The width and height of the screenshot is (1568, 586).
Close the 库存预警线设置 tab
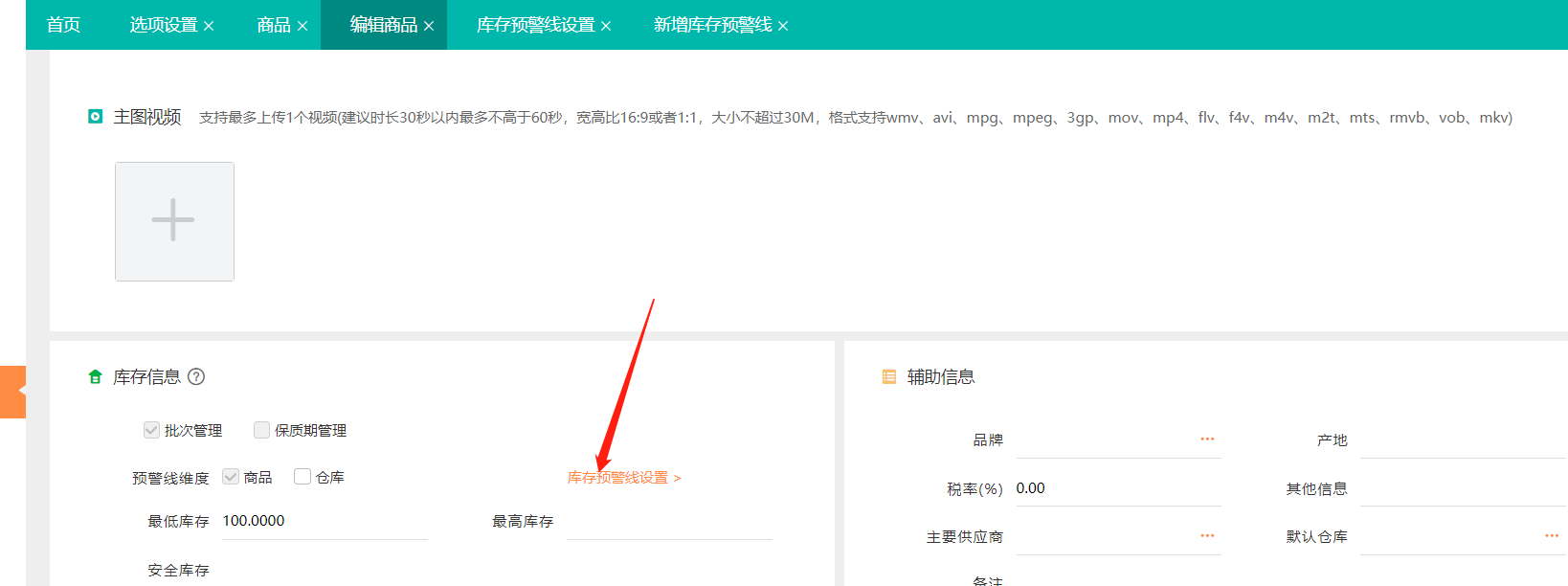click(606, 26)
